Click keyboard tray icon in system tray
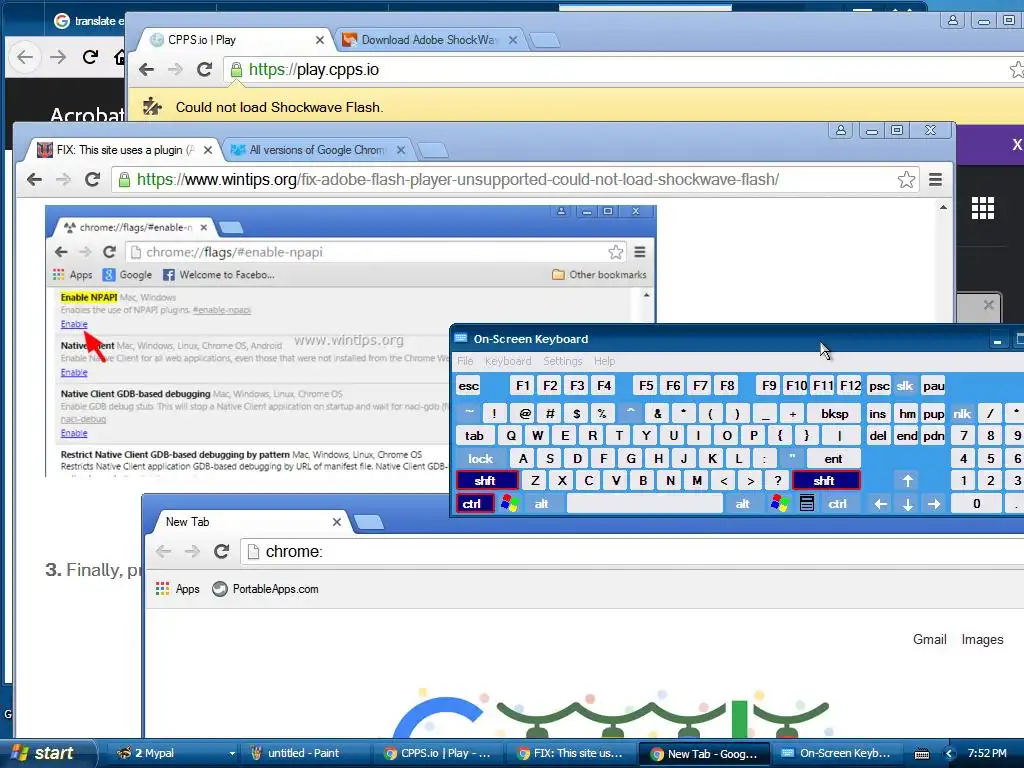This screenshot has height=768, width=1024. (922, 754)
